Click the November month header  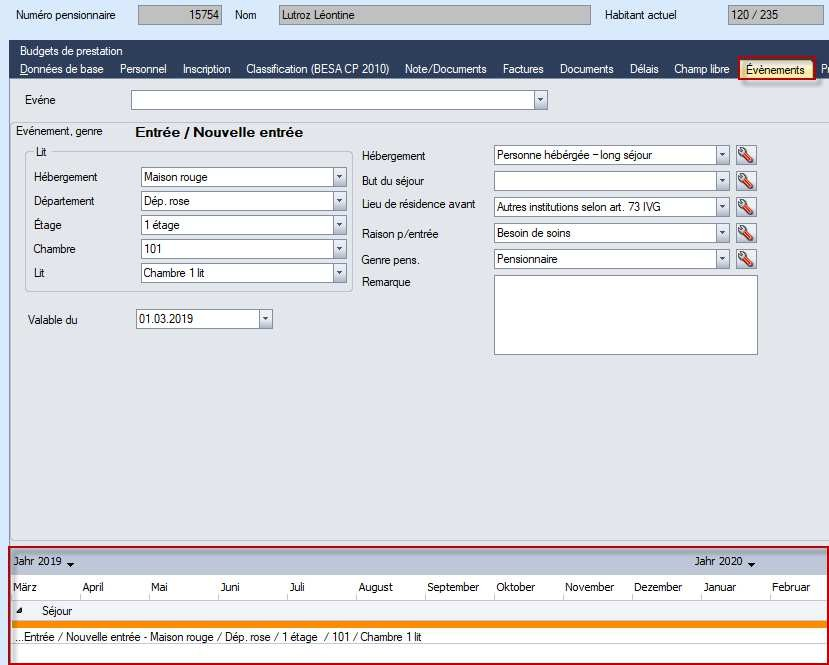coord(589,587)
